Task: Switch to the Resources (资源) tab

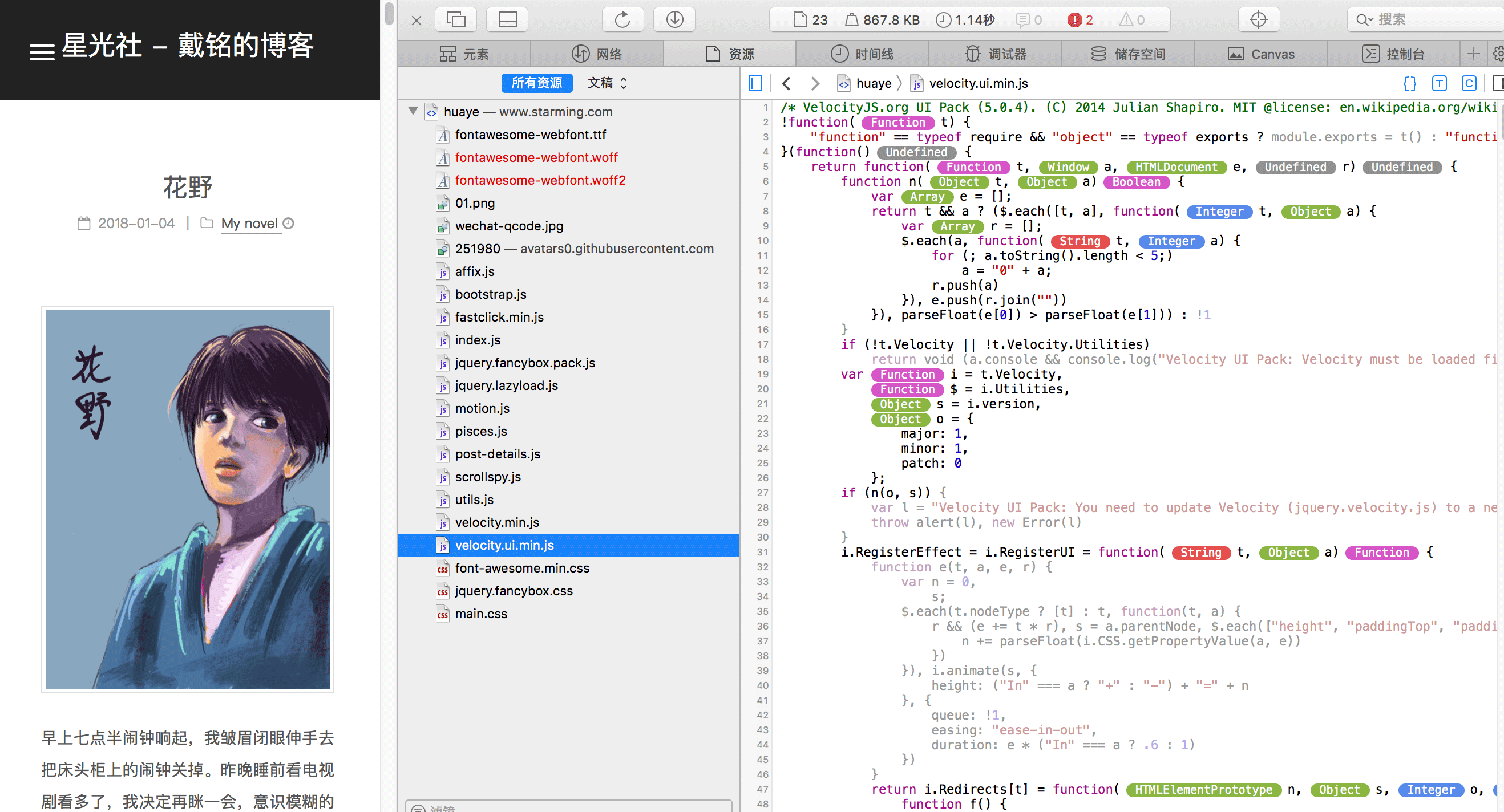Action: 730,54
